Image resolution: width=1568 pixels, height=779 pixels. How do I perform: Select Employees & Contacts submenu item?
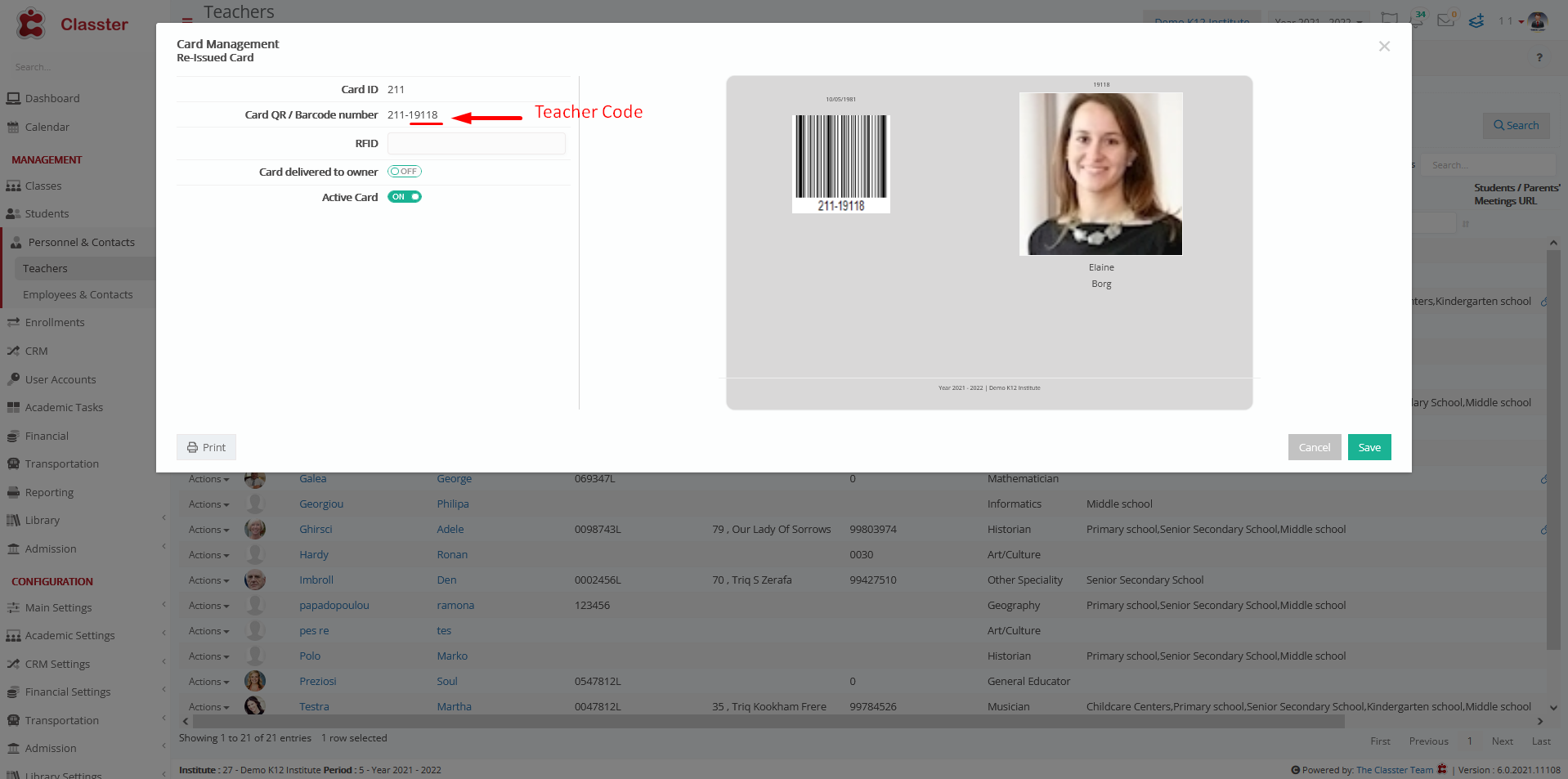pos(78,294)
